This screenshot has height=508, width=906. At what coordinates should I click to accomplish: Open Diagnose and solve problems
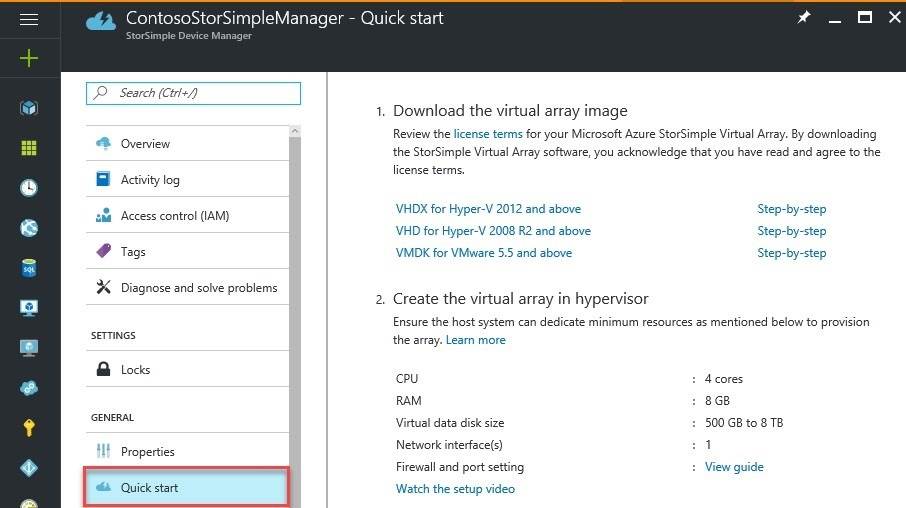(x=199, y=288)
